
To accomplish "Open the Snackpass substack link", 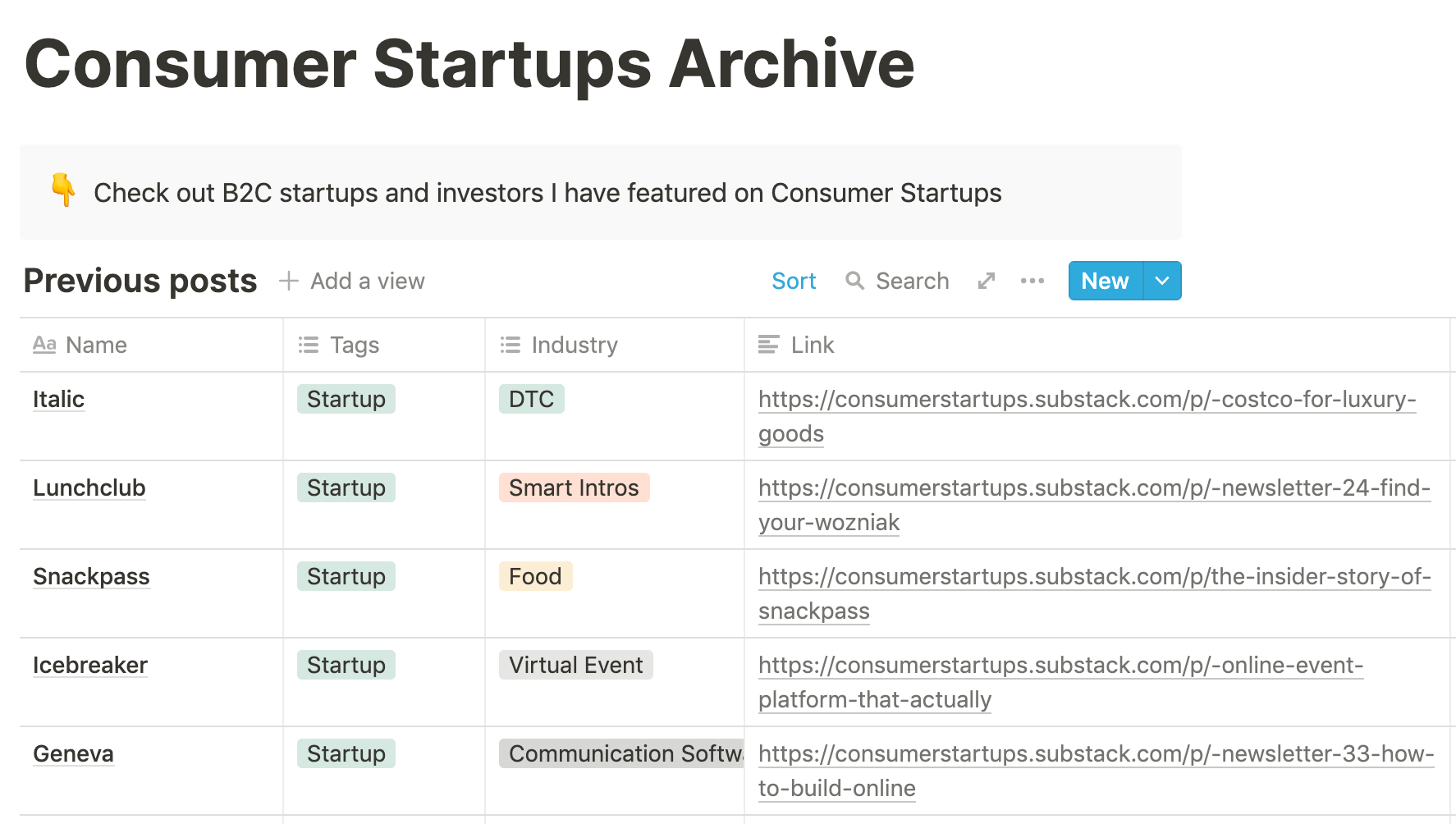I will tap(1095, 593).
